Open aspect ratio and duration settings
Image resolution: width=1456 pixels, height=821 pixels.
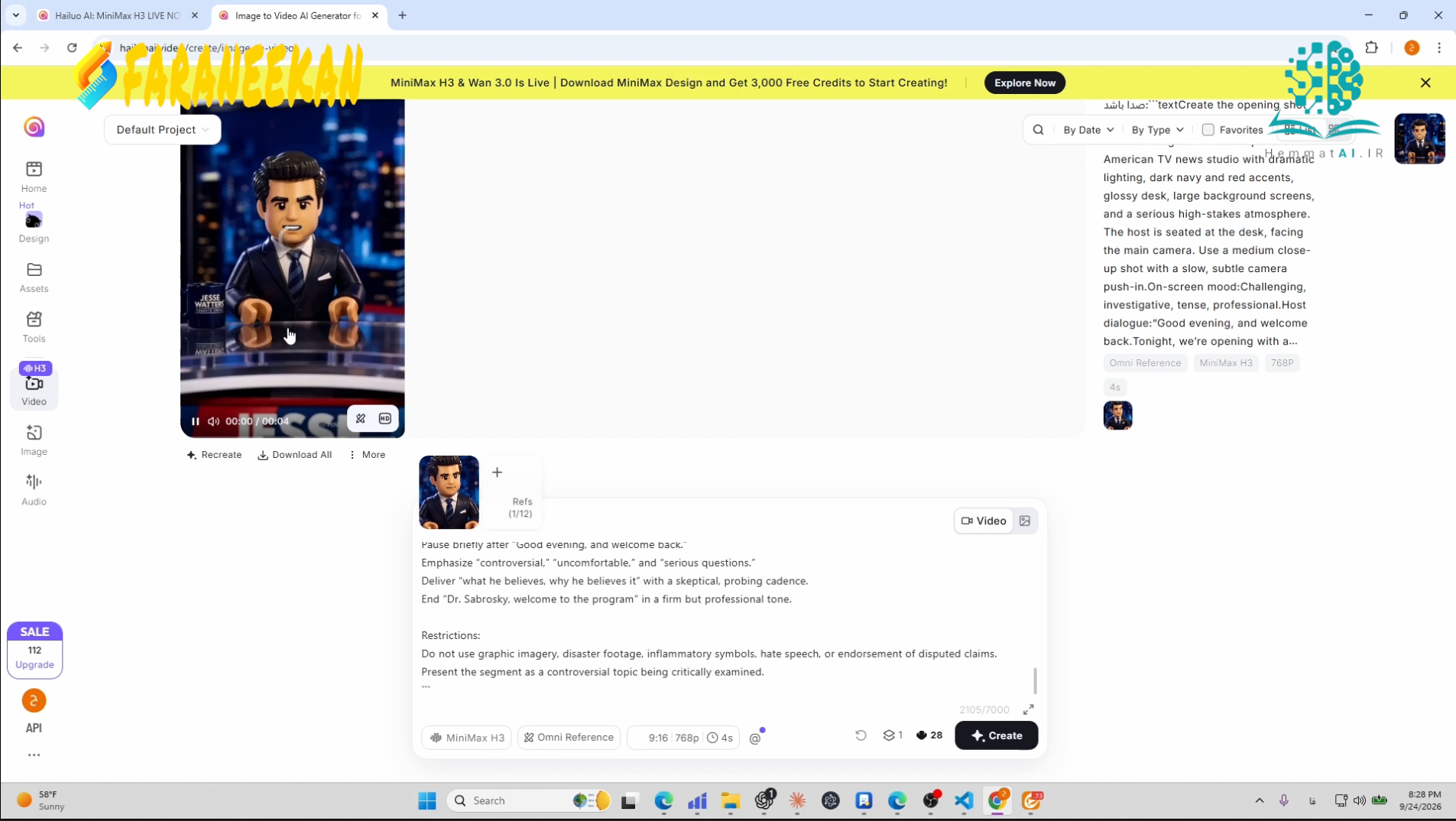(x=683, y=738)
